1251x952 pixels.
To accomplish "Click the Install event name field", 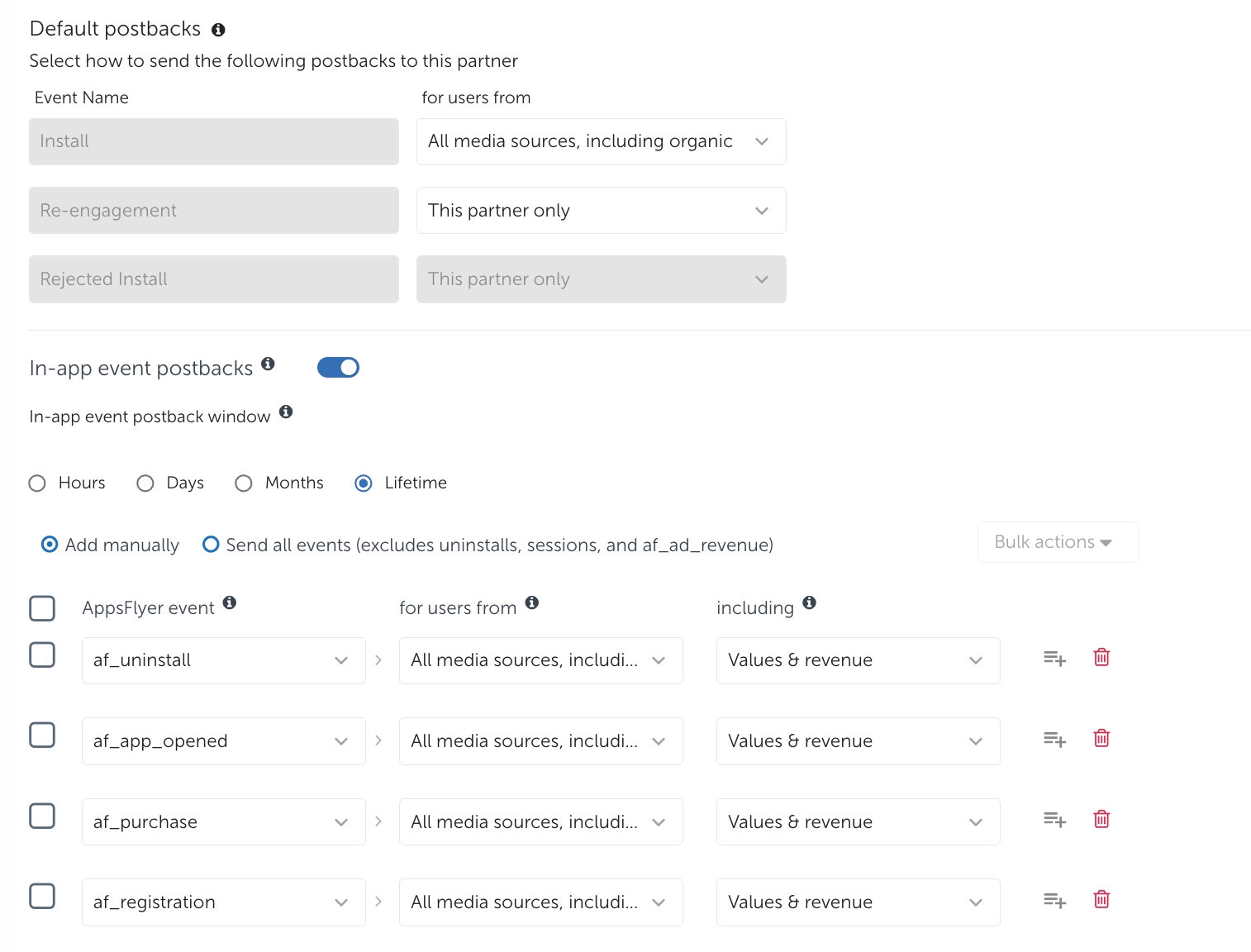I will click(x=213, y=141).
